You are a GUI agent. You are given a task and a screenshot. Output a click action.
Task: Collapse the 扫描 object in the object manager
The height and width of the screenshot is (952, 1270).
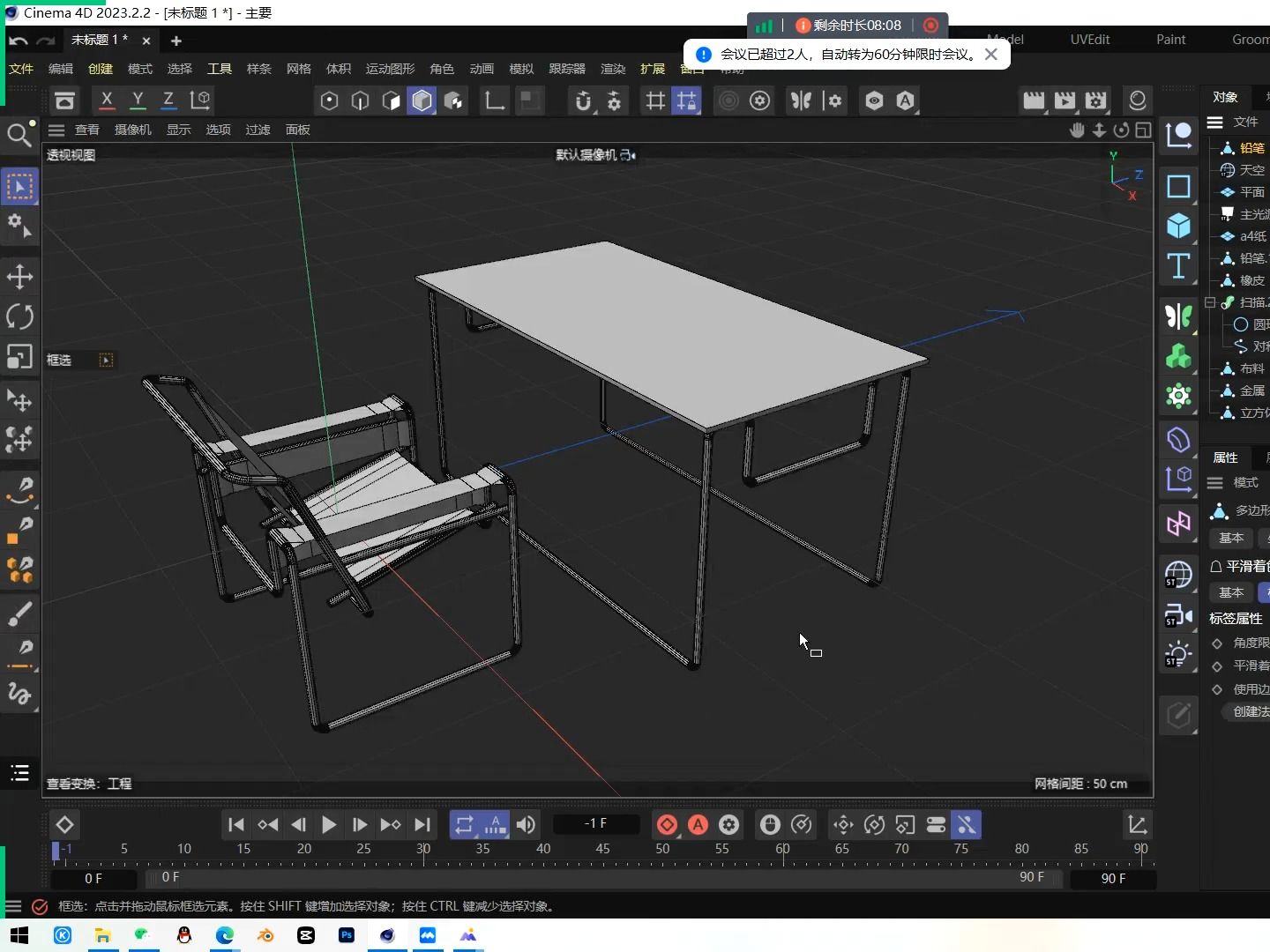1211,303
